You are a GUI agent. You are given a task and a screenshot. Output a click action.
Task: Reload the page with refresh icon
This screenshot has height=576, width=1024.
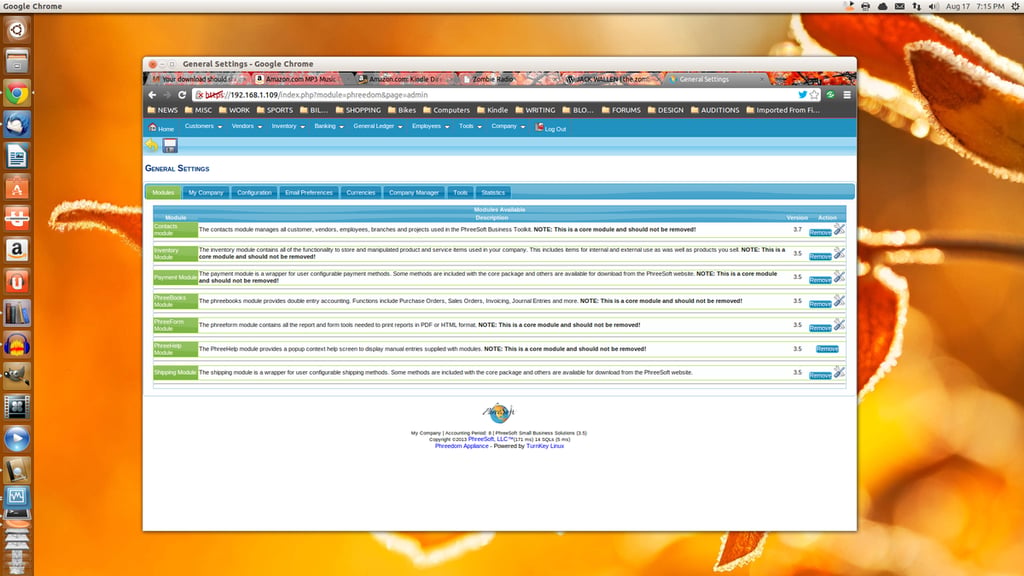click(x=182, y=95)
